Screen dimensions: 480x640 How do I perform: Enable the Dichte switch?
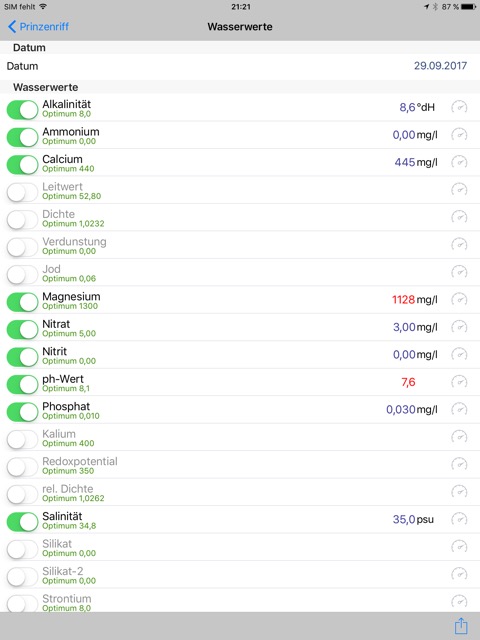pyautogui.click(x=22, y=220)
